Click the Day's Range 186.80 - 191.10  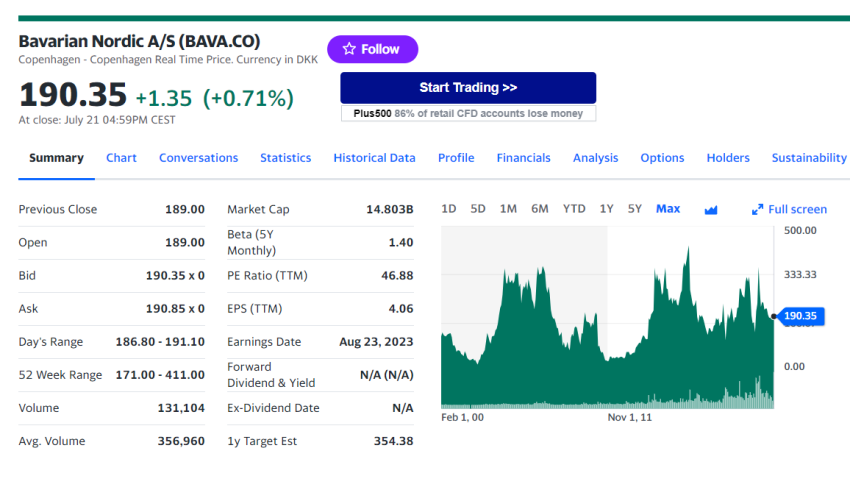(x=160, y=342)
